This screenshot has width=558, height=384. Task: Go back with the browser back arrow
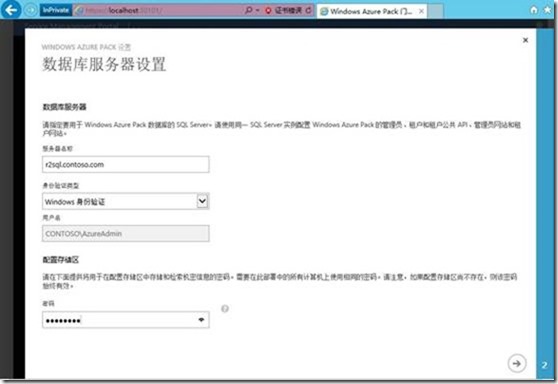click(11, 10)
